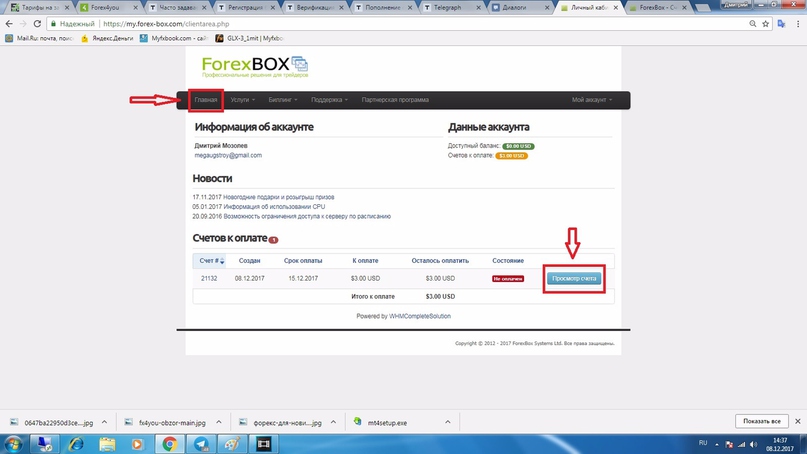Viewport: 807px width, 454px height.
Task: Open File Explorer folder on taskbar
Action: (107, 444)
